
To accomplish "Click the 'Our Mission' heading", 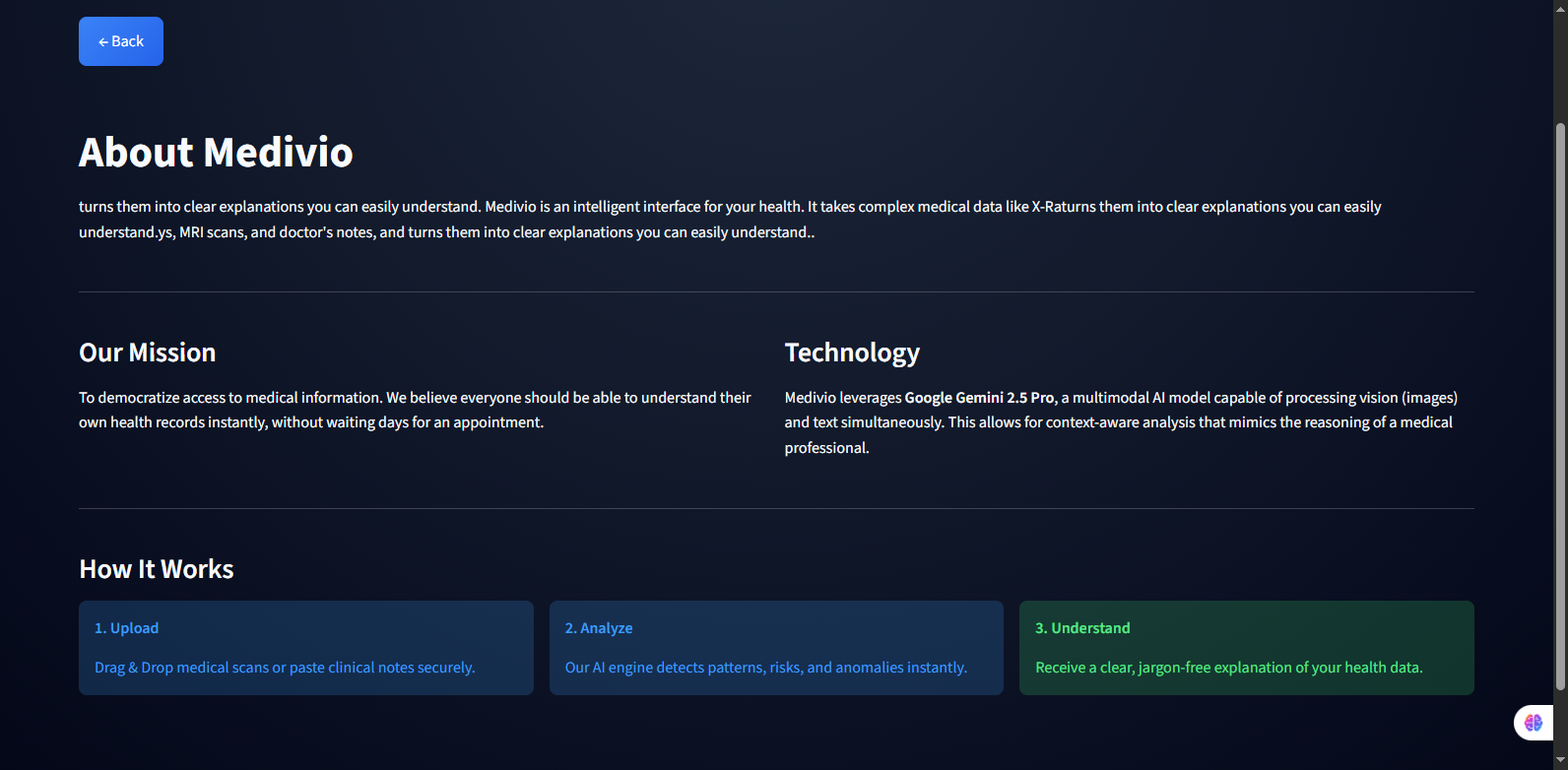I will [x=148, y=353].
